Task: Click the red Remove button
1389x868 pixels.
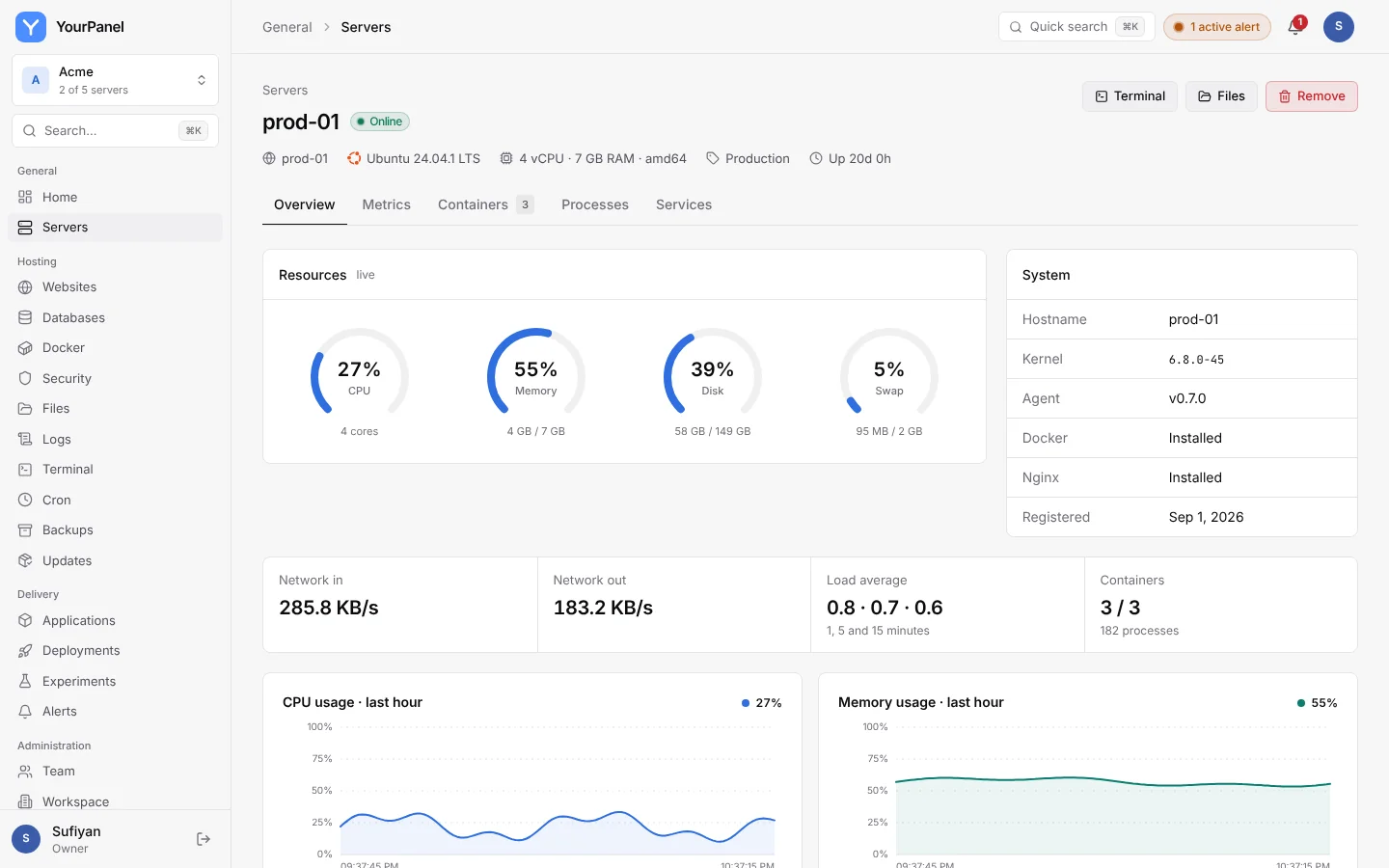Action: pyautogui.click(x=1311, y=96)
